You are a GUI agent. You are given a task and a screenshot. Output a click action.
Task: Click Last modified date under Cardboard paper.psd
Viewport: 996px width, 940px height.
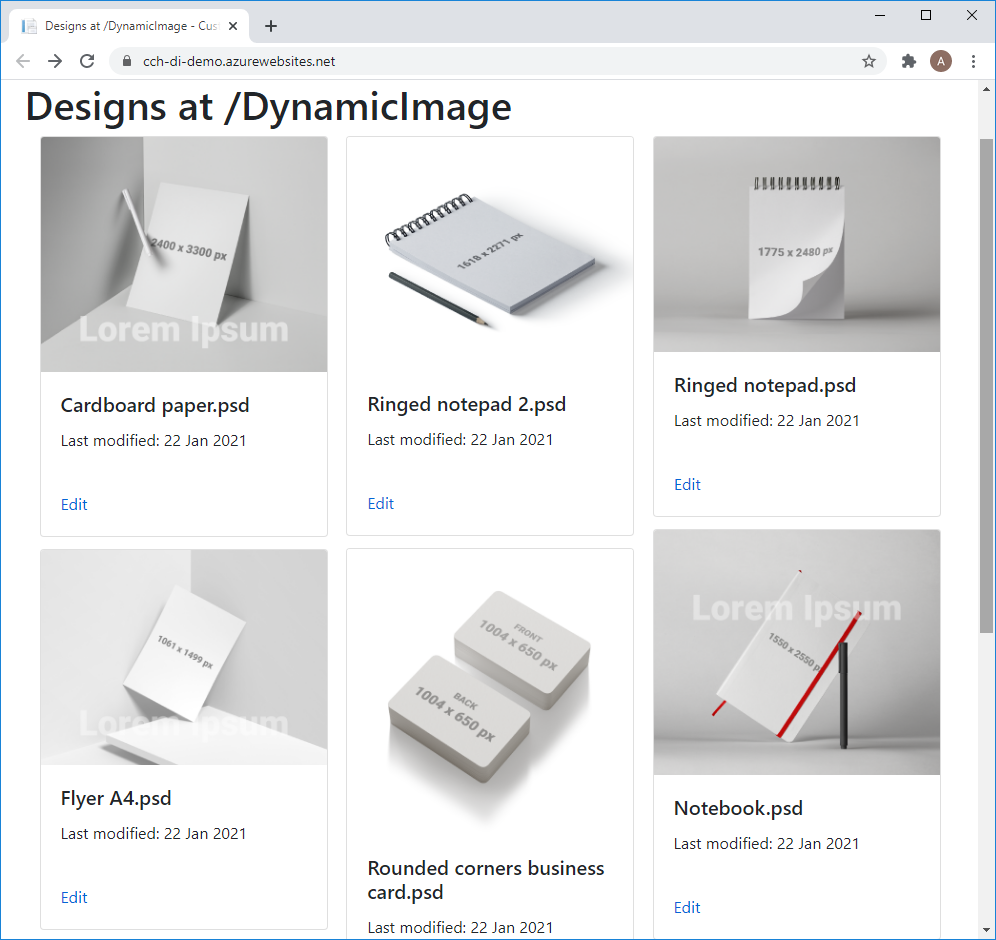click(153, 441)
